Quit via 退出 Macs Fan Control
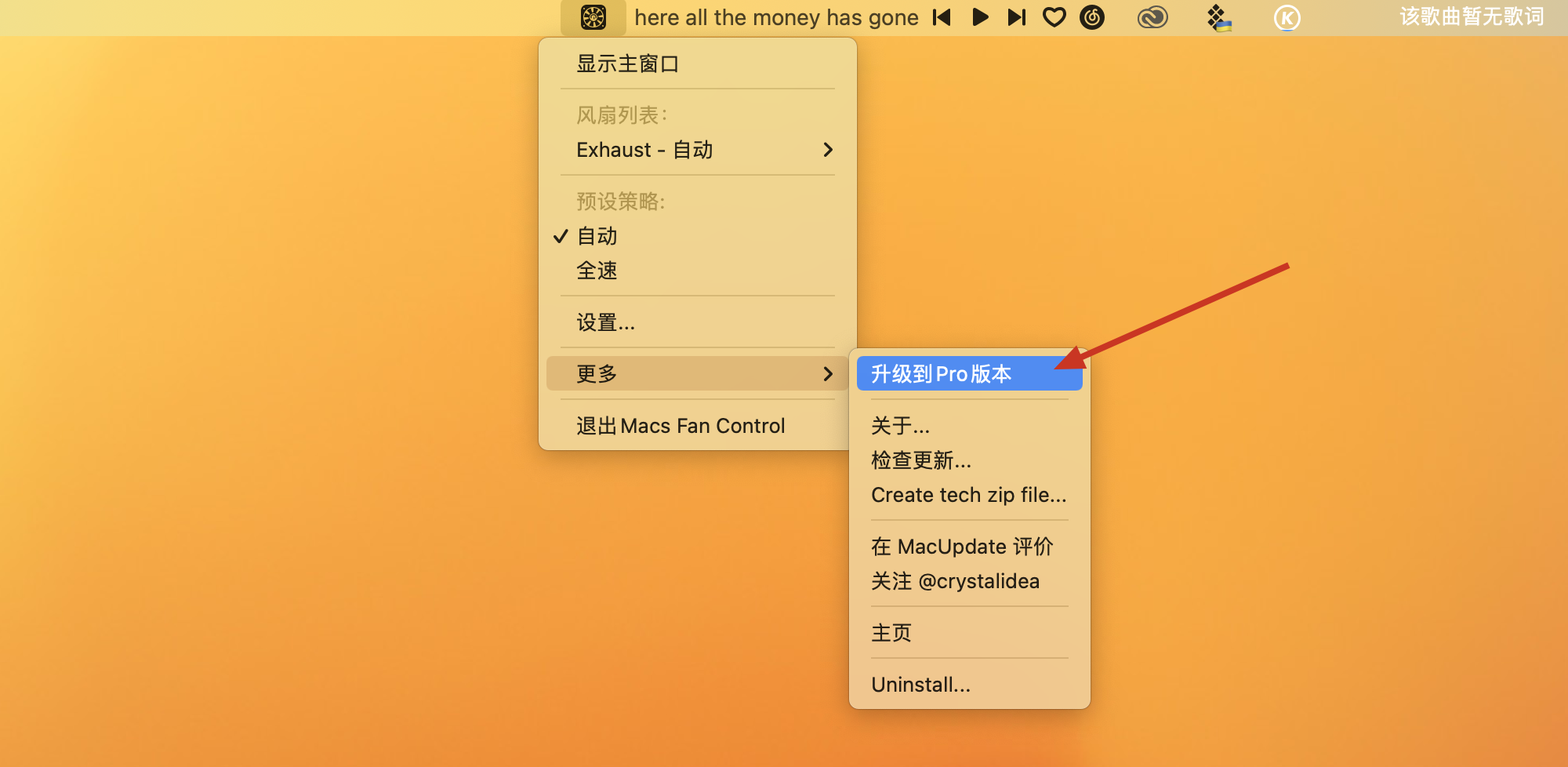Image resolution: width=1568 pixels, height=767 pixels. (x=681, y=426)
